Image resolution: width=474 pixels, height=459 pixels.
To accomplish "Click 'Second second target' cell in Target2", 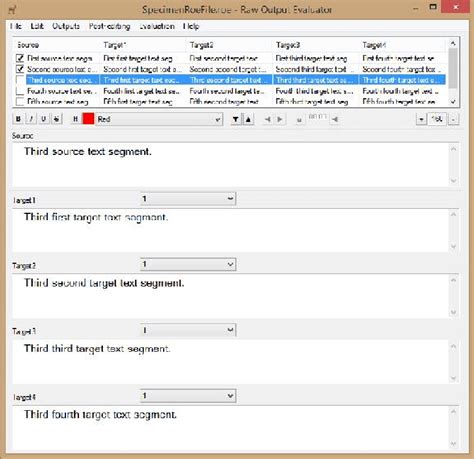I will [x=228, y=69].
